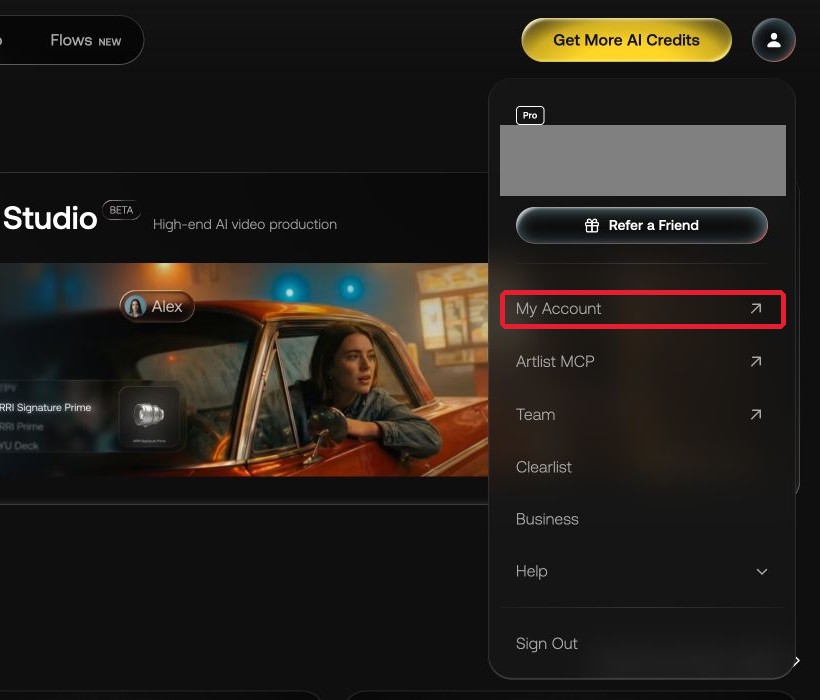Open the Studio car scene preview image

click(x=244, y=370)
